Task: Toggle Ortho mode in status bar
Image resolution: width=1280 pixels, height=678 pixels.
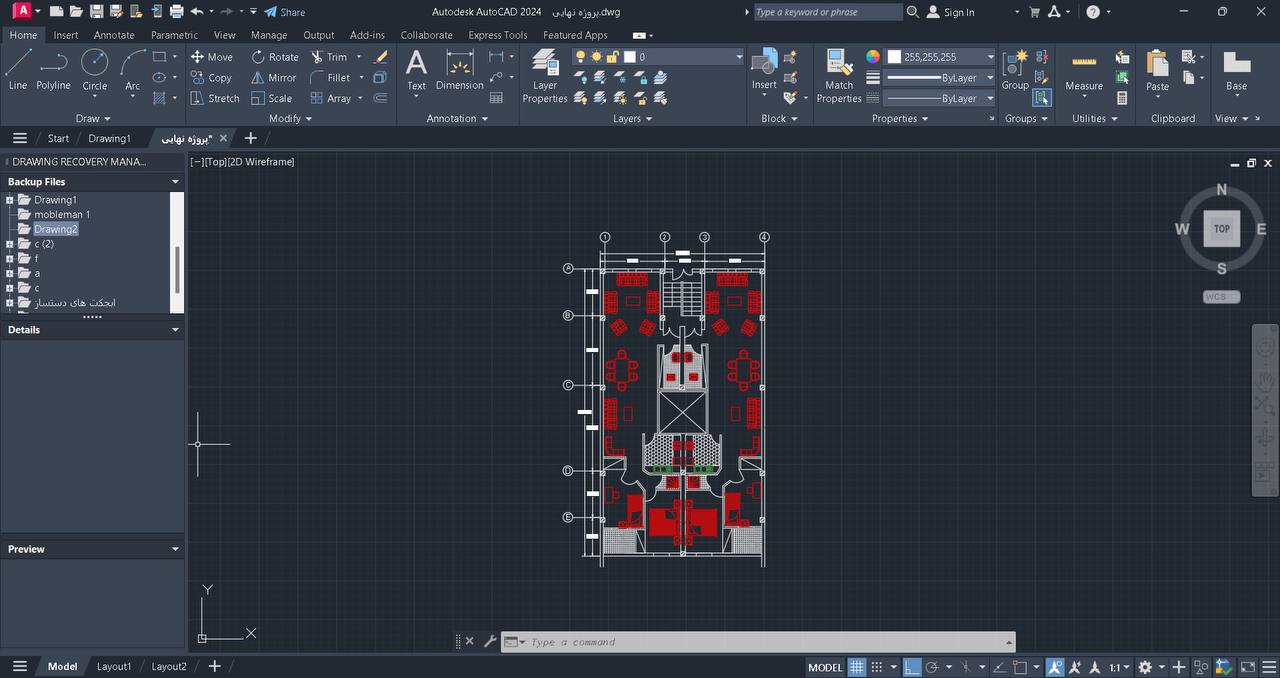Action: 911,667
